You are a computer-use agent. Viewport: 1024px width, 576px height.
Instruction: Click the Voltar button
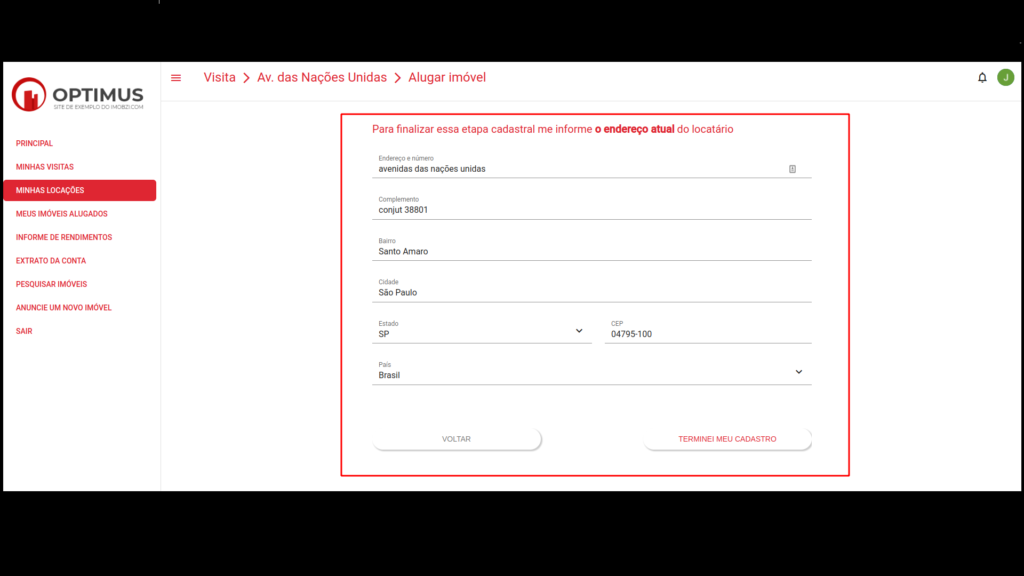pos(456,439)
